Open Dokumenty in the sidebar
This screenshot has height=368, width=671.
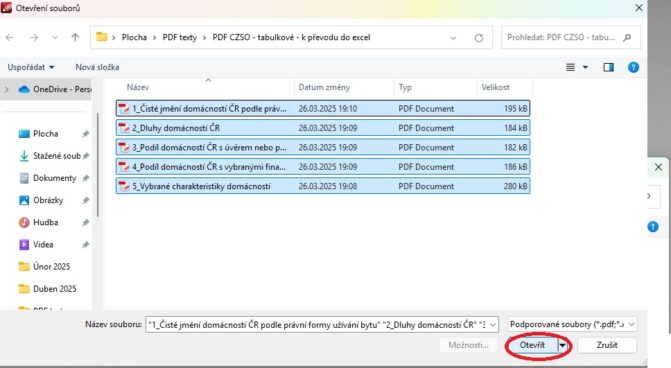click(48, 178)
